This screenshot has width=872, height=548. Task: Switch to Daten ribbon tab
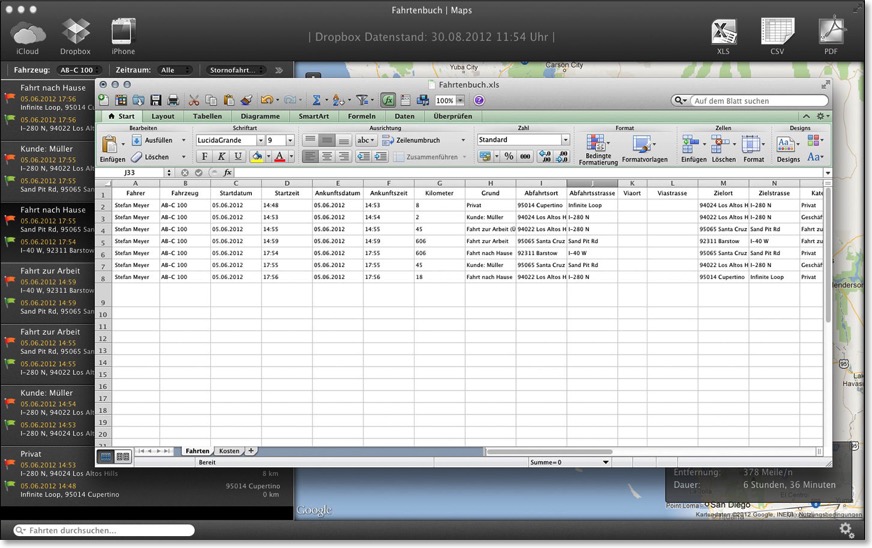[404, 116]
